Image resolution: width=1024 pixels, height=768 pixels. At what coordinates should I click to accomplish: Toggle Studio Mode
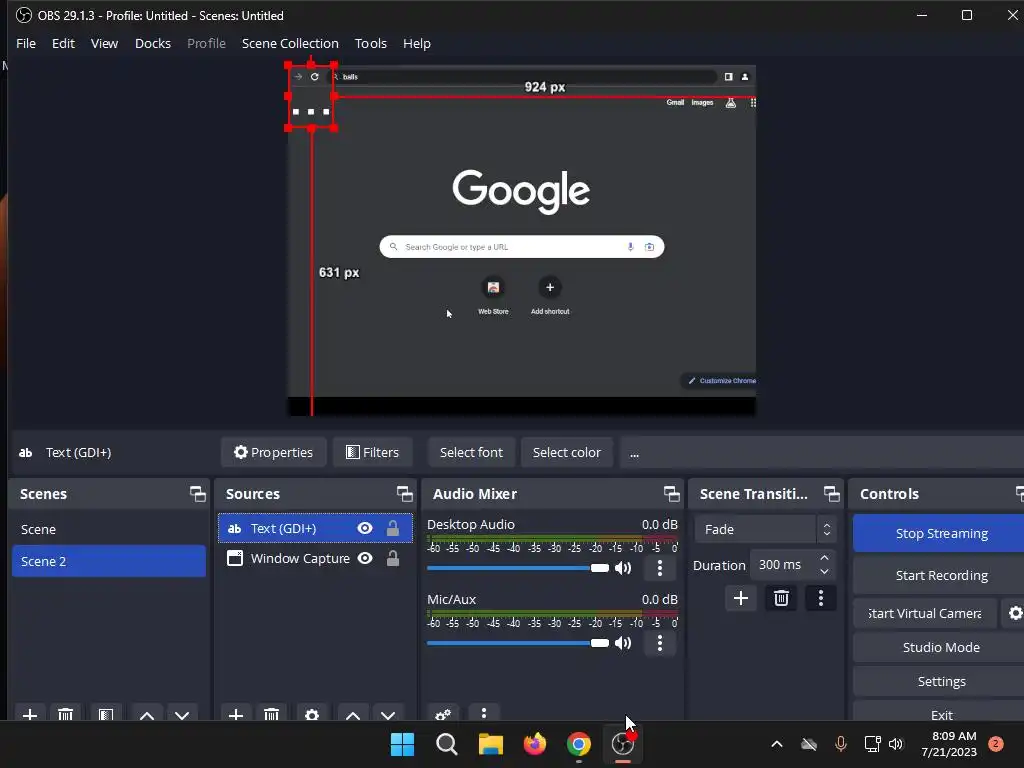point(940,647)
